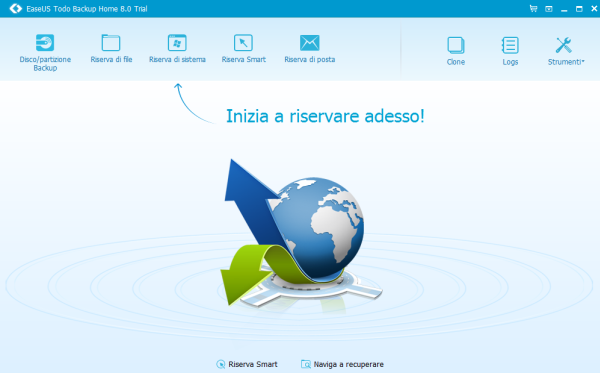
Task: Open the Clone tool
Action: pos(456,51)
